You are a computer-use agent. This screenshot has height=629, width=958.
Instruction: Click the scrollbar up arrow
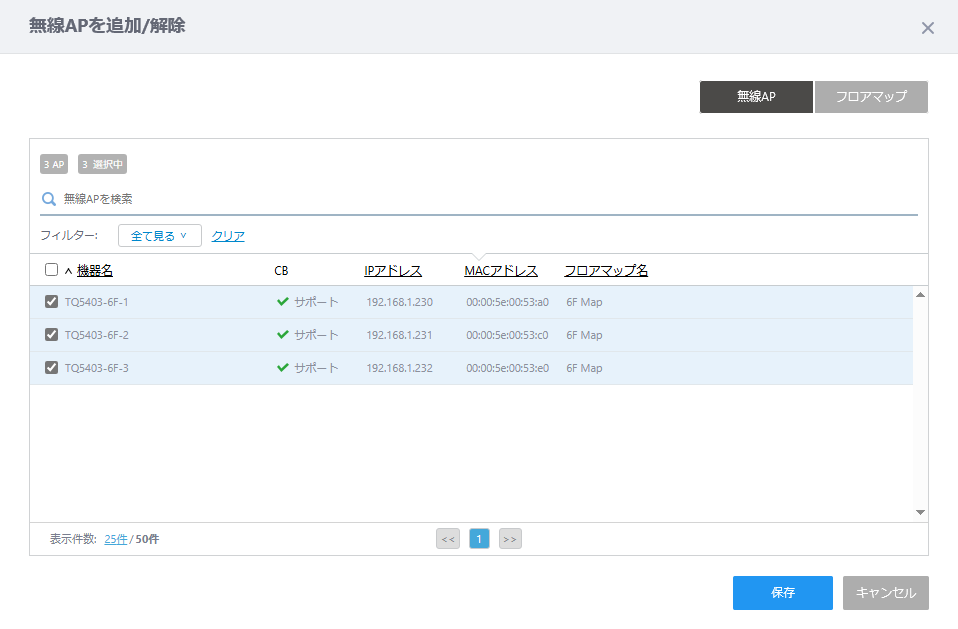920,295
